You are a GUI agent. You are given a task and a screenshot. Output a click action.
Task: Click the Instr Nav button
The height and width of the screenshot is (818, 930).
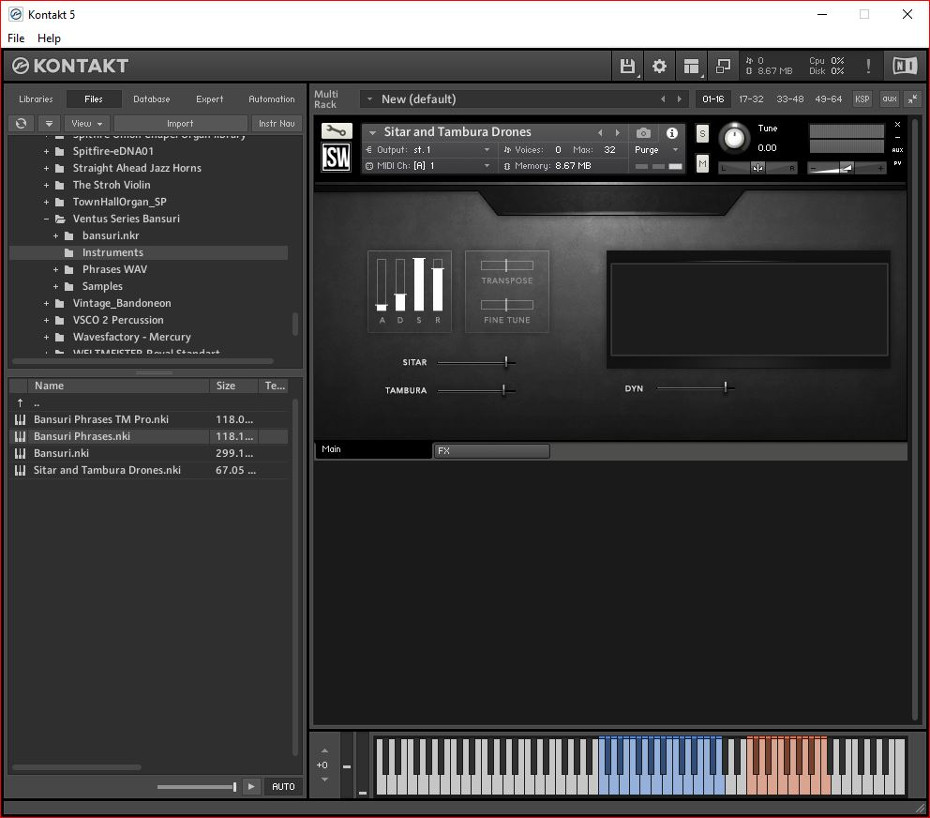(x=276, y=123)
